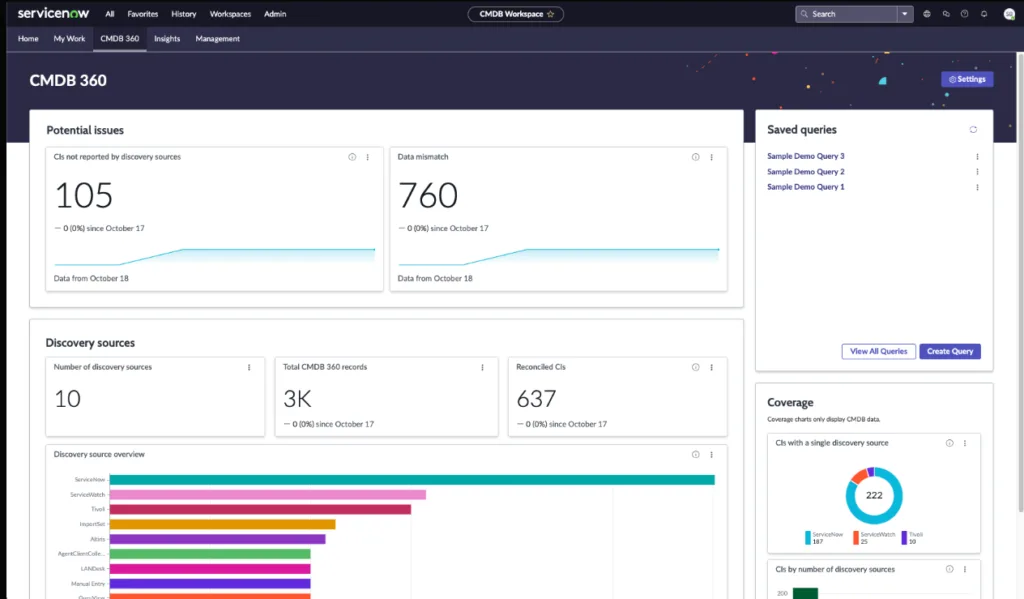This screenshot has width=1024, height=599.
Task: Show info for Data mismatch card
Action: tap(696, 157)
